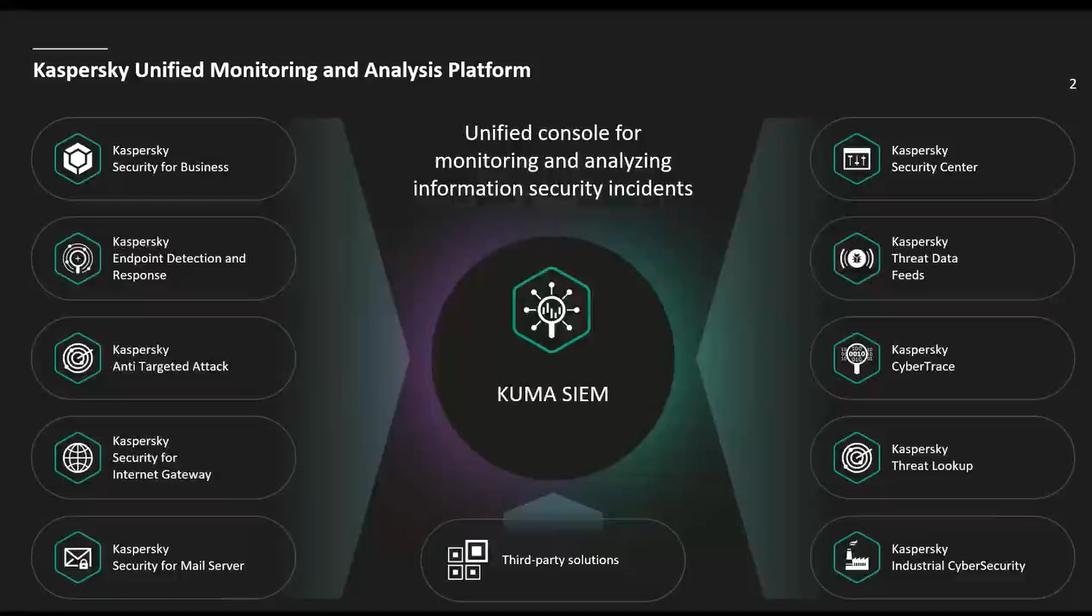Click the CyberTrace magnifier icon
The width and height of the screenshot is (1092, 616).
pyautogui.click(x=857, y=358)
